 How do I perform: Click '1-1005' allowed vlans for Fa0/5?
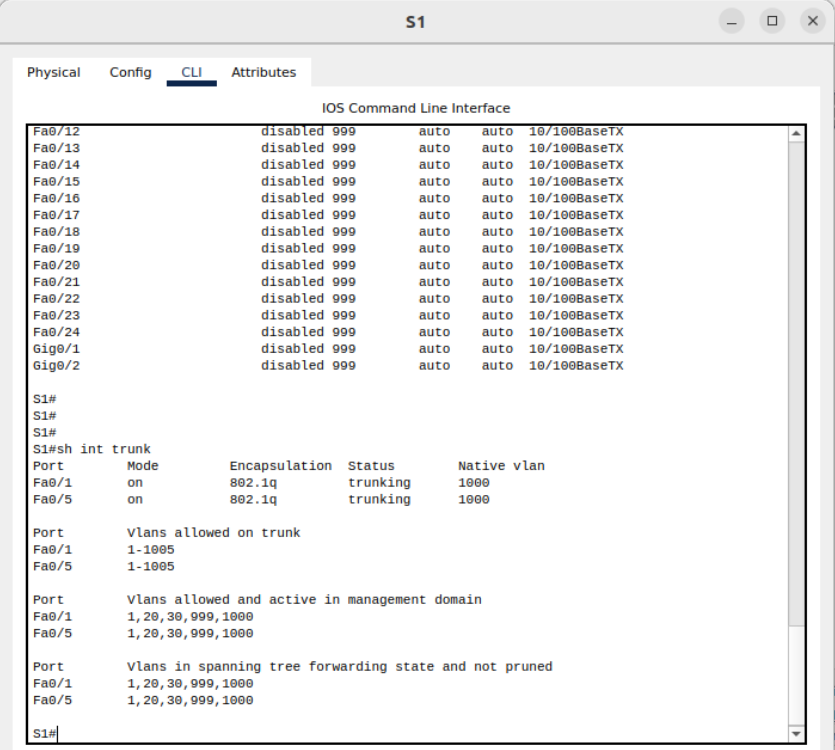pos(151,566)
